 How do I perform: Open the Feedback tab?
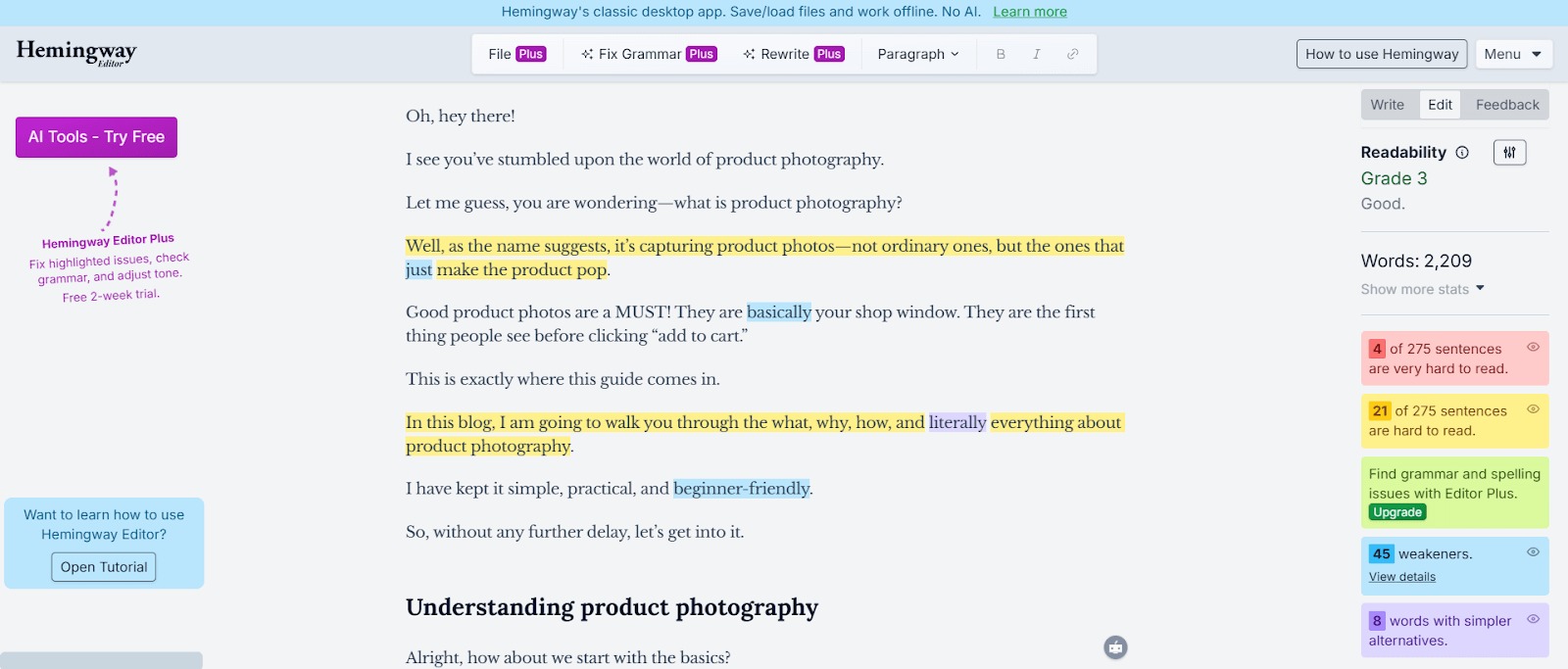(x=1507, y=105)
